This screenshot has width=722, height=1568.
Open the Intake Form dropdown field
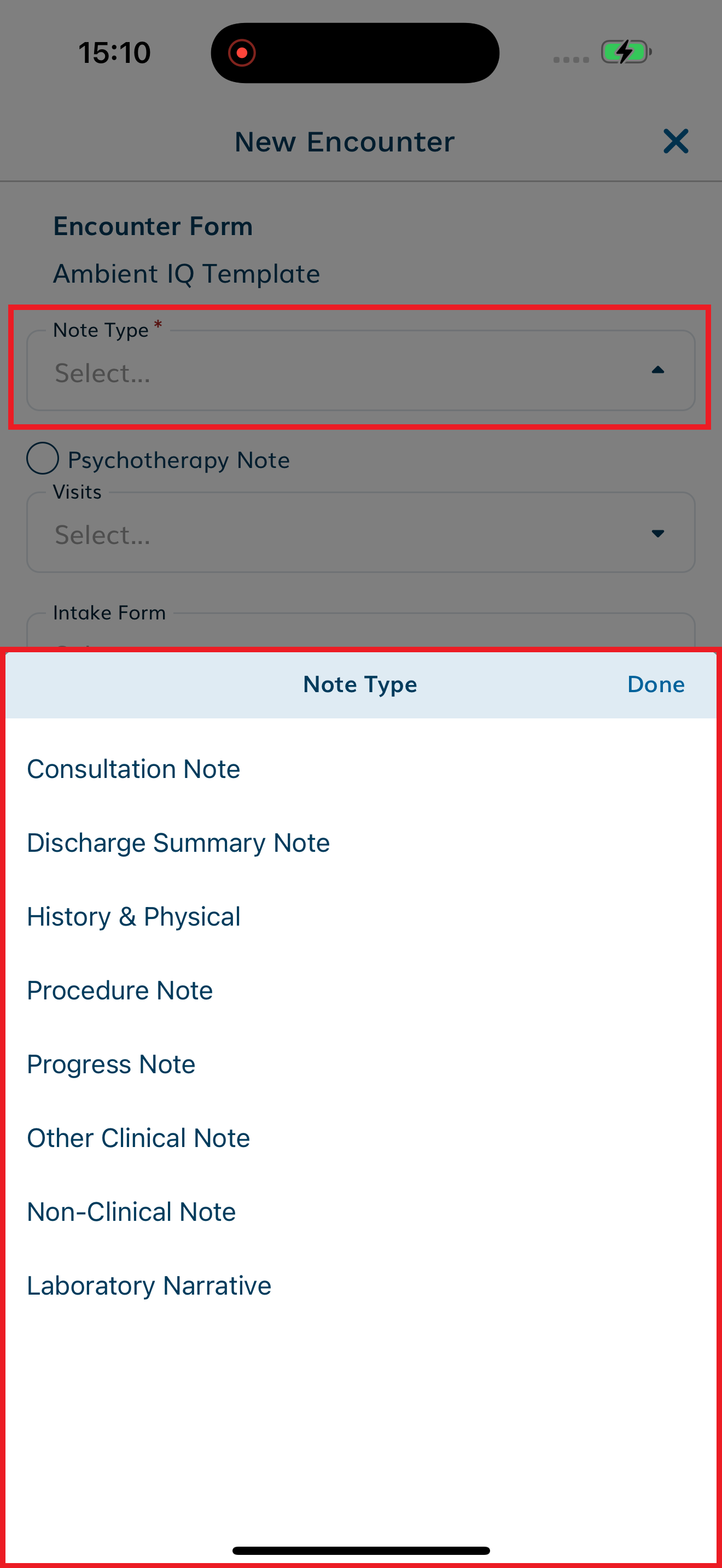361,629
